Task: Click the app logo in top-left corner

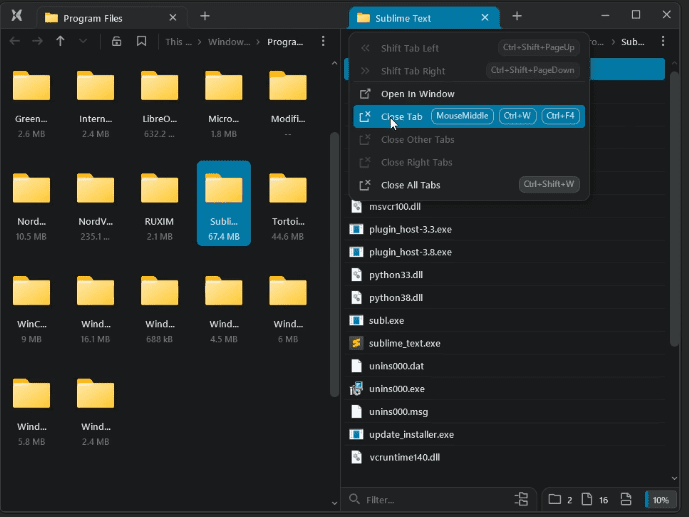Action: coord(17,16)
